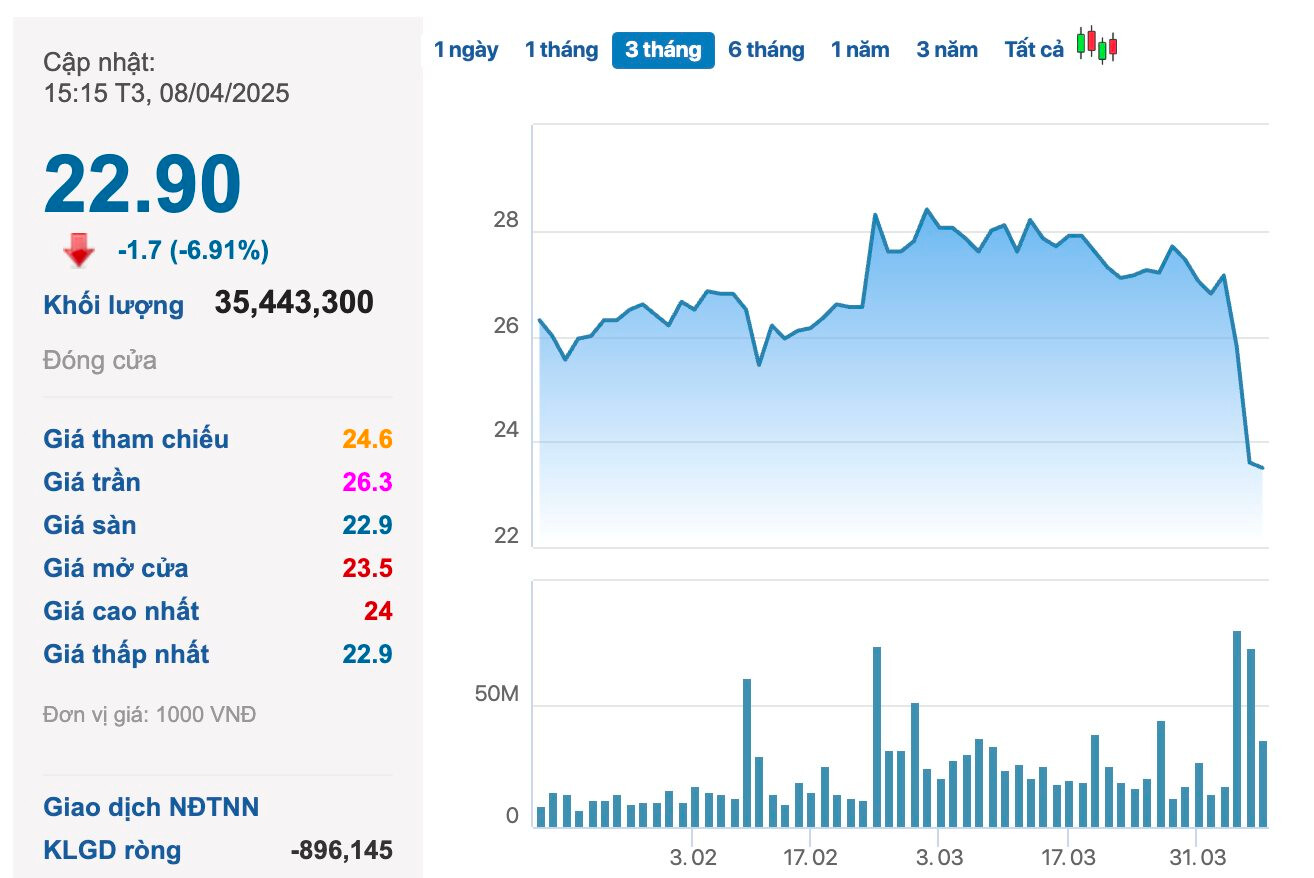1314x878 pixels.
Task: View the Tất cả full history range
Action: pyautogui.click(x=1034, y=50)
